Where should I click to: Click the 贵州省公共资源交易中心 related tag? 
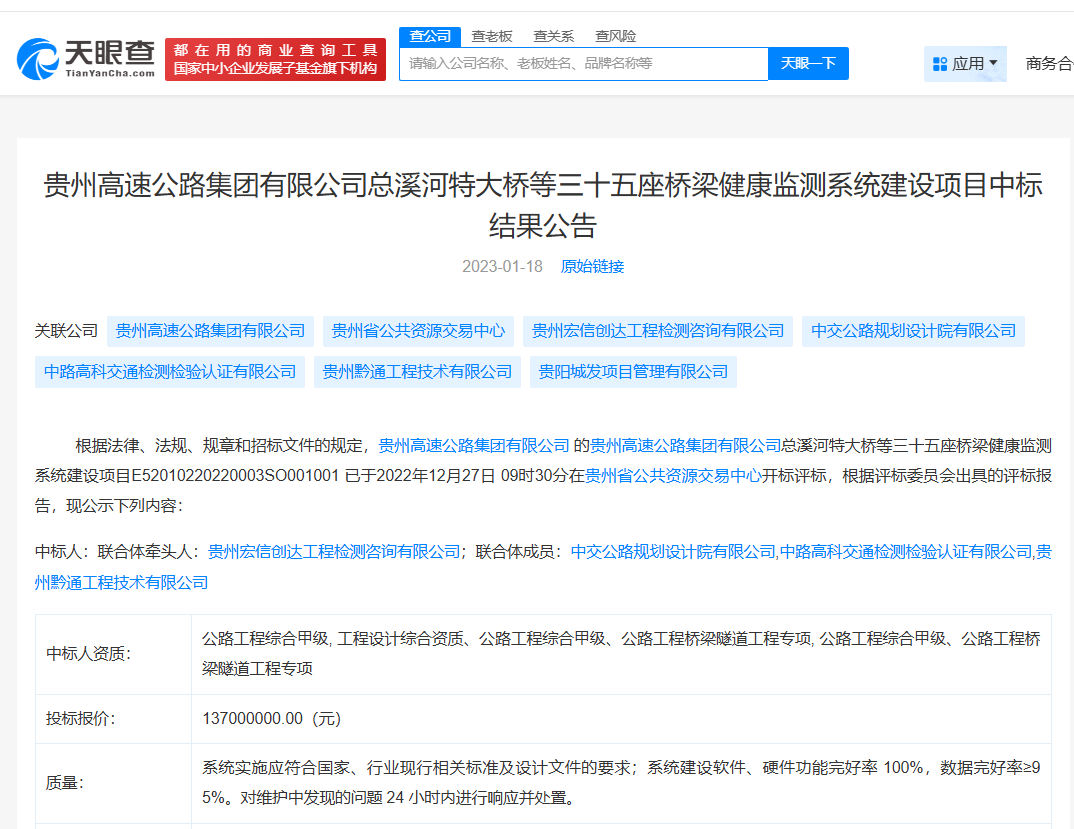418,331
